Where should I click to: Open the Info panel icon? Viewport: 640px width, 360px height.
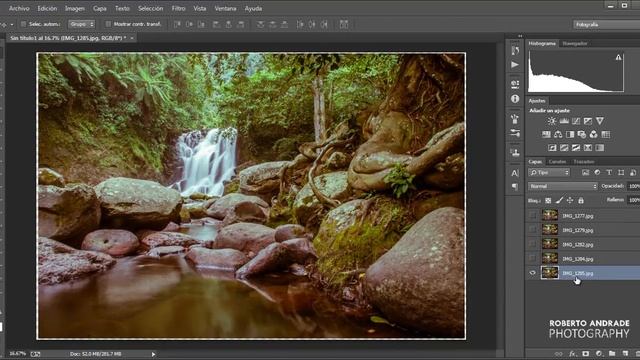click(515, 99)
